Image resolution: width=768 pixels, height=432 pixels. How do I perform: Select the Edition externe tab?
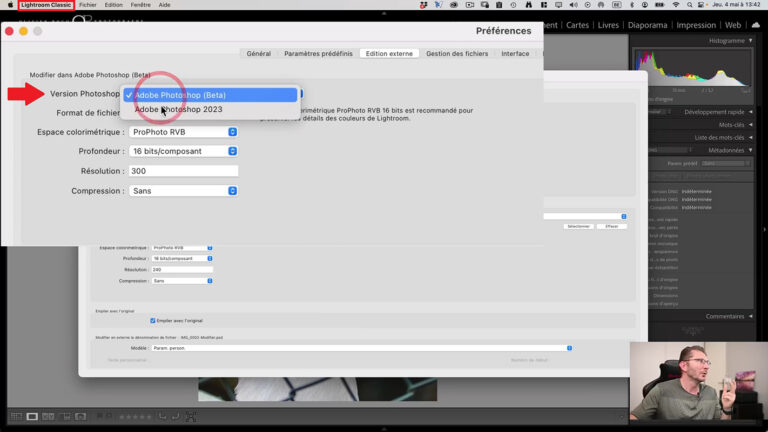point(389,53)
